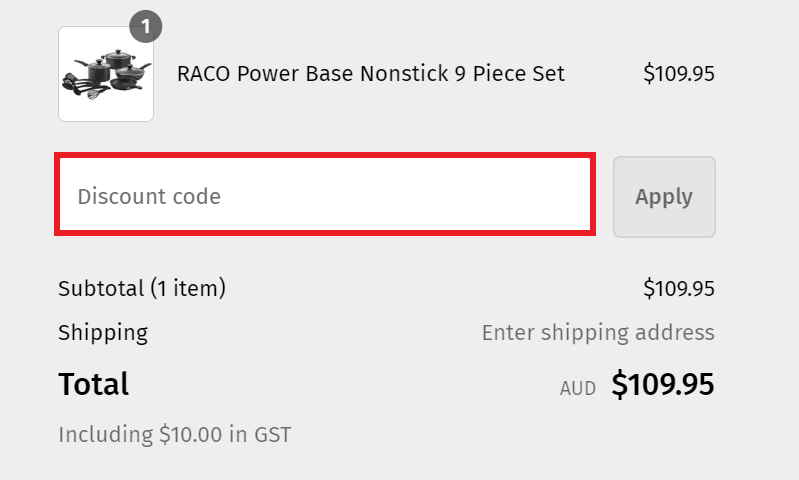Open the RACO cookware set thumbnail
Viewport: 799px width, 480px height.
(x=106, y=74)
